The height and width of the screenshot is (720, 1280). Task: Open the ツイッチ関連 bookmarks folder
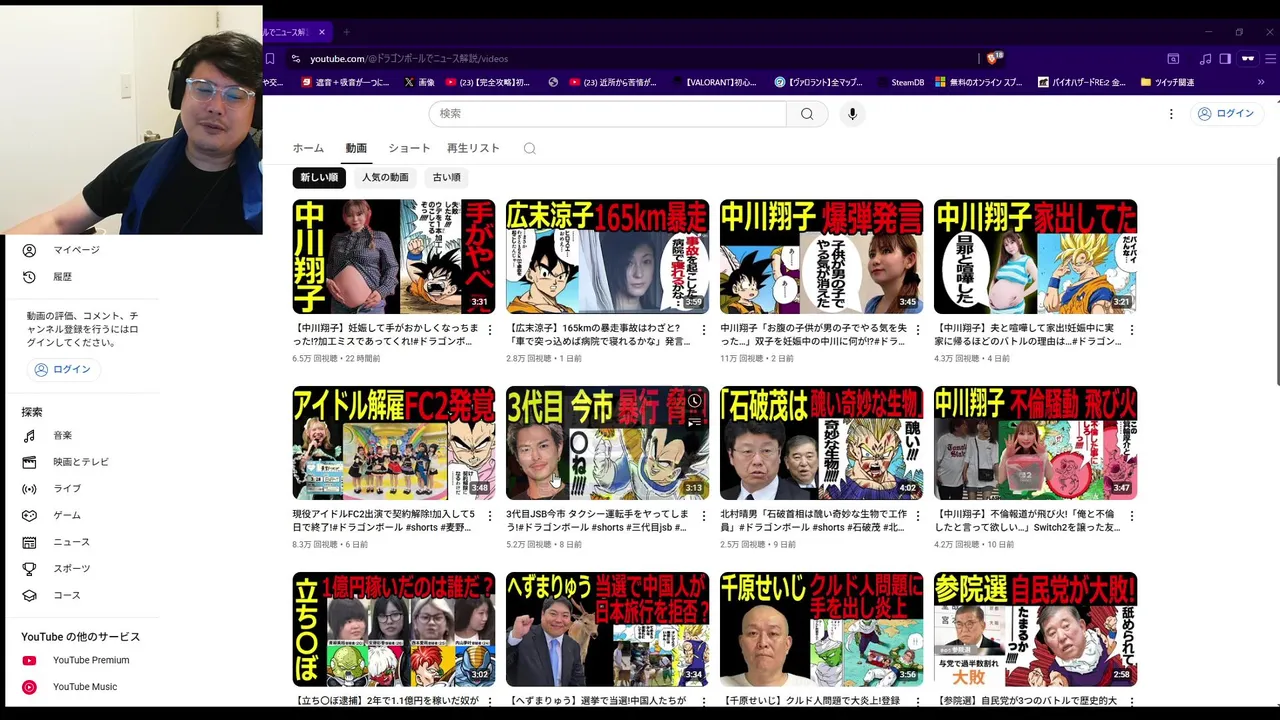pos(1168,82)
